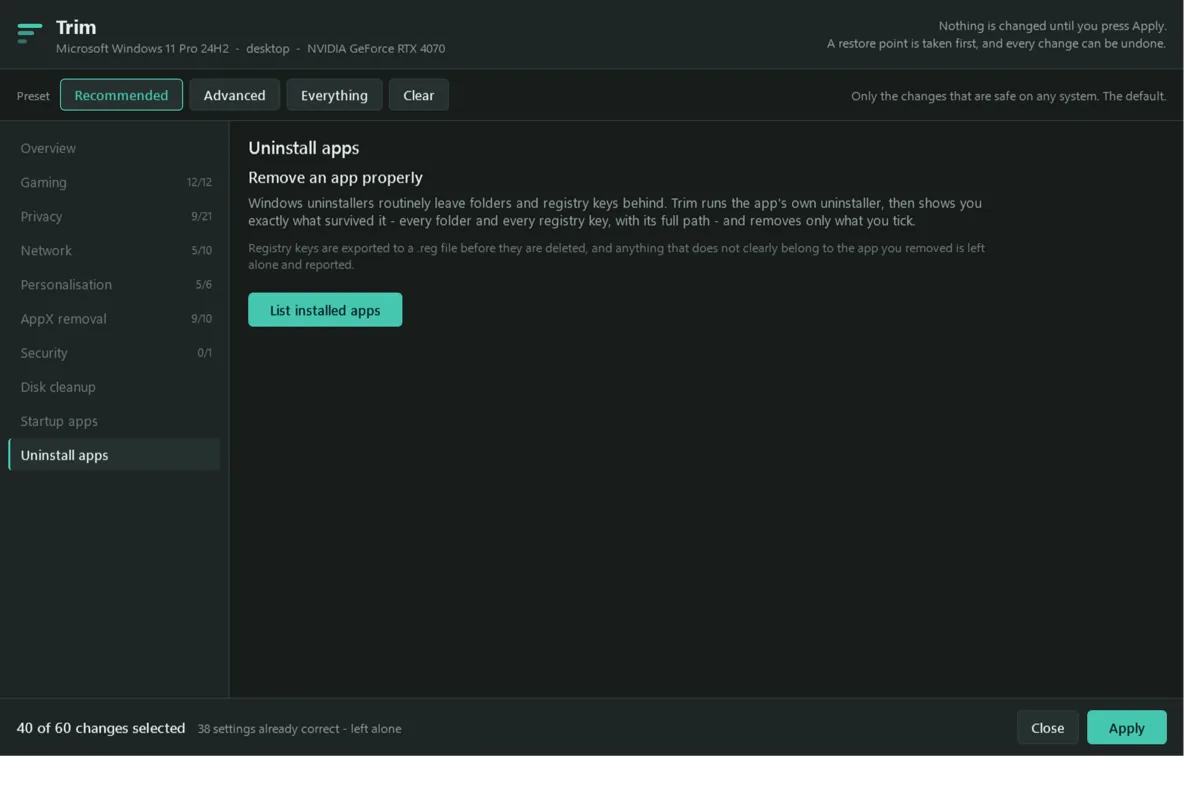
Task: Select the Recommended preset
Action: tap(123, 96)
